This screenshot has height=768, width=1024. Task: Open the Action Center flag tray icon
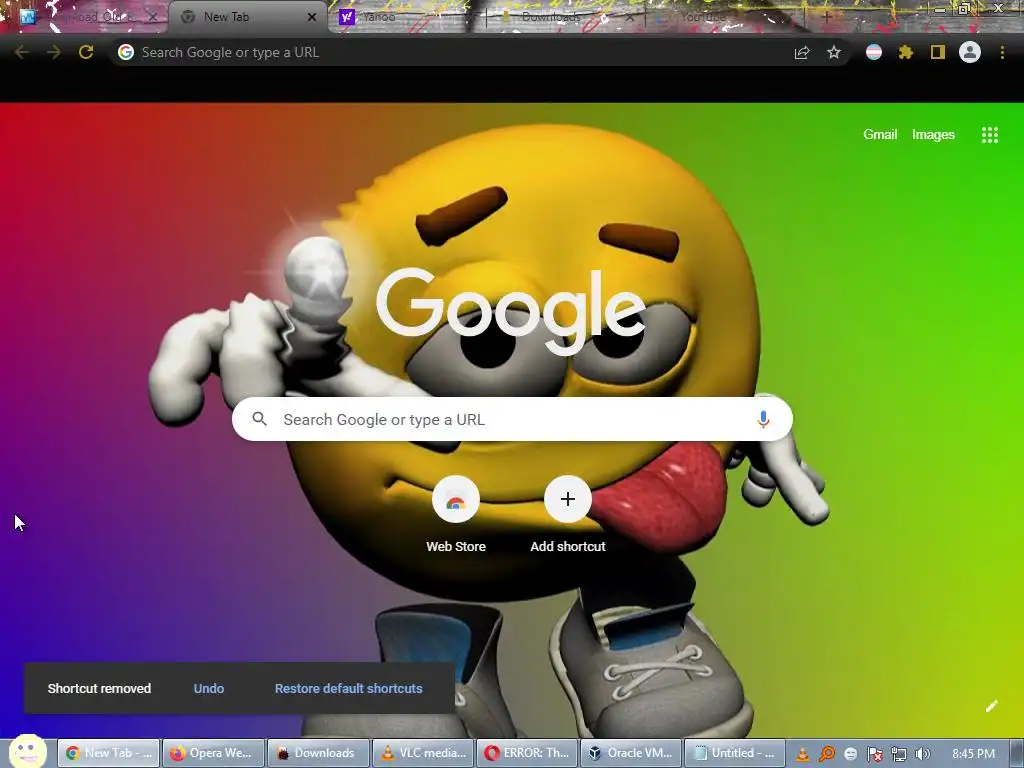[x=874, y=754]
